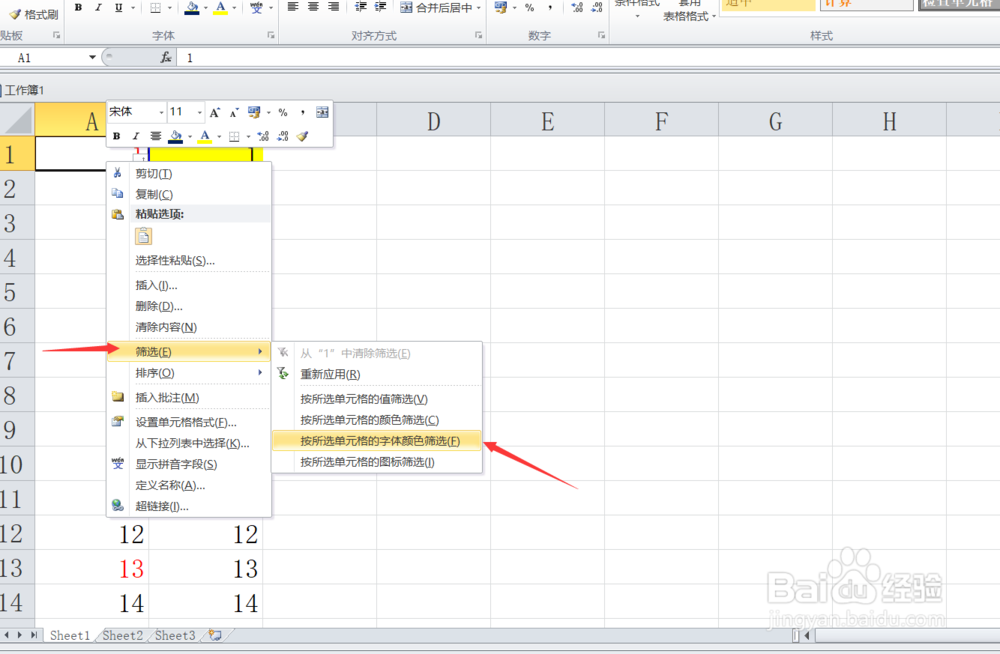Viewport: 1000px width, 654px height.
Task: Open the alignment group dialog launcher (对齐方式)
Action: coord(478,36)
